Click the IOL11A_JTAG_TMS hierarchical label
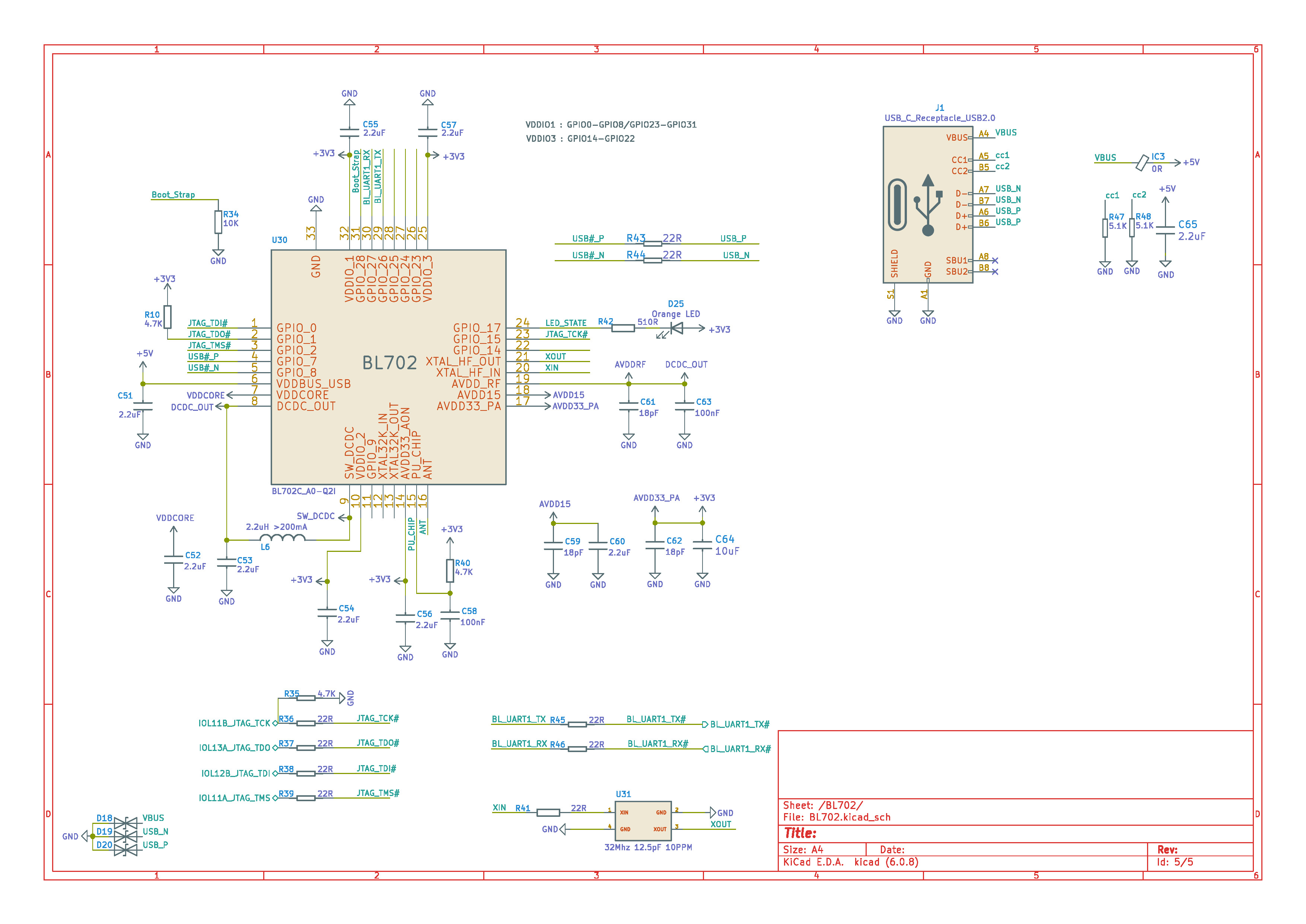This screenshot has height=924, width=1306. pos(238,798)
